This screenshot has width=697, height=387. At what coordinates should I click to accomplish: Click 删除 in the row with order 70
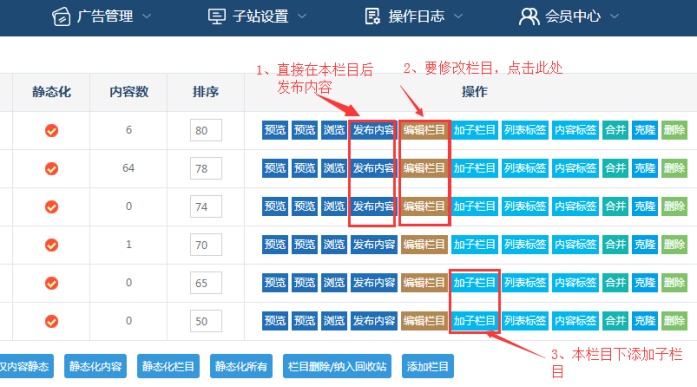(674, 244)
